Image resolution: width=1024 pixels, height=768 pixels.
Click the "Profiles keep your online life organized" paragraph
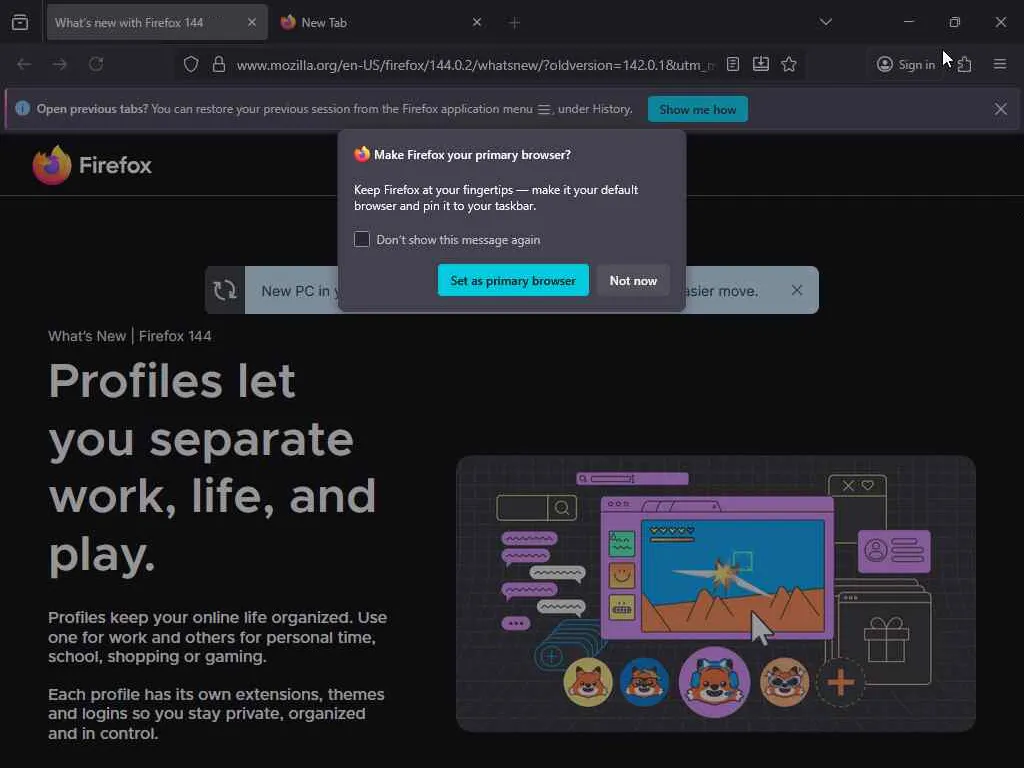coord(217,637)
